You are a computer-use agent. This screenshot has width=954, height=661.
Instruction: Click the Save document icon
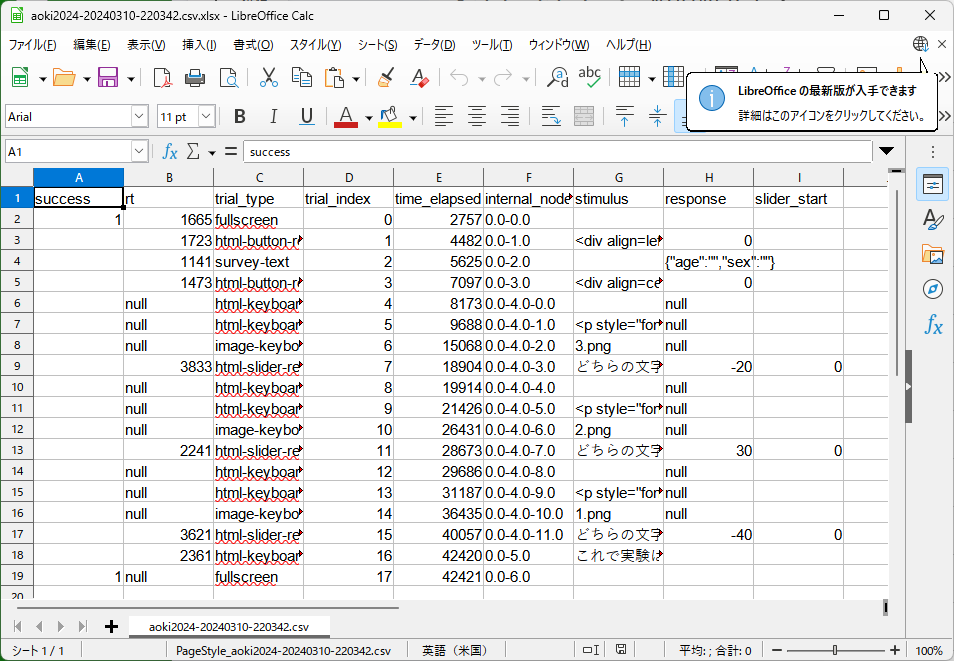(x=108, y=78)
